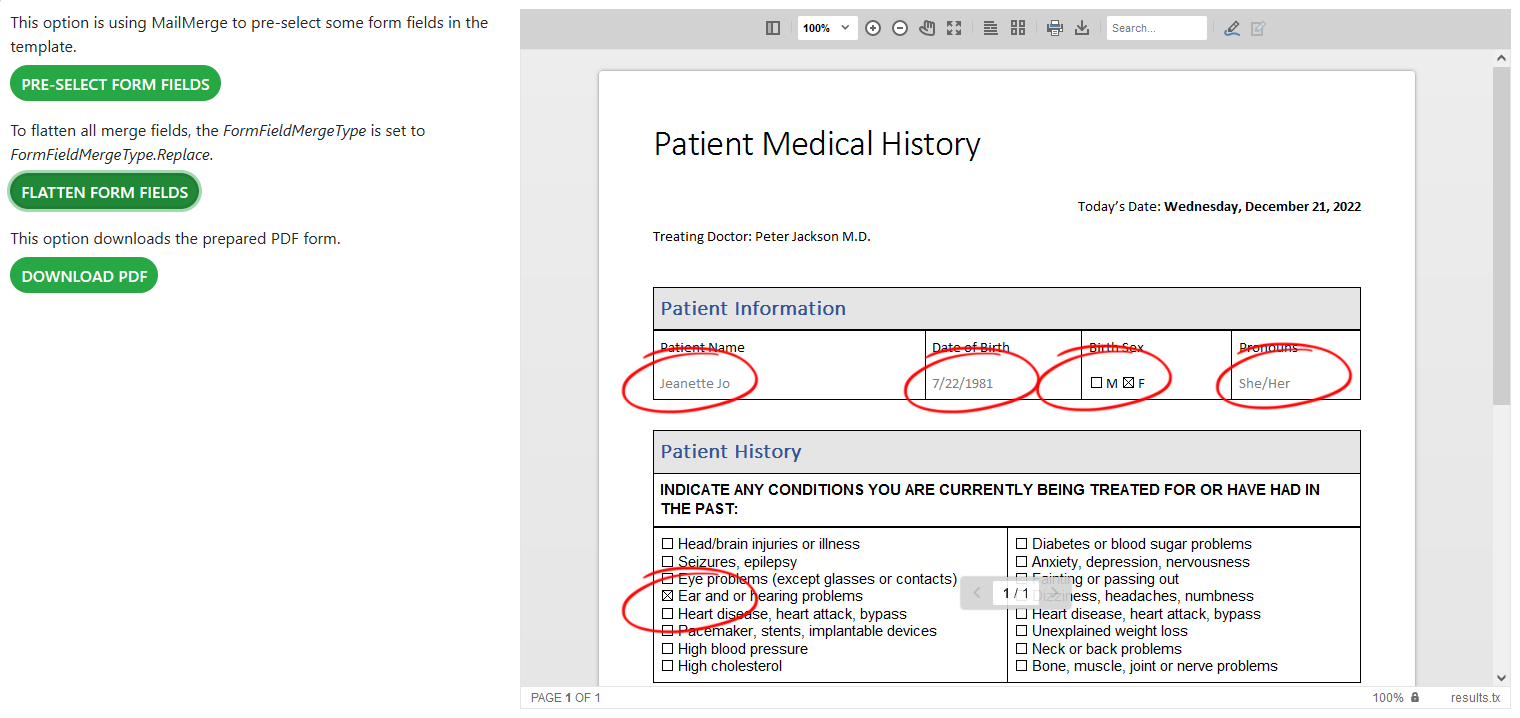Click the Jeanette Jo name value
The image size is (1520, 718).
(x=694, y=383)
